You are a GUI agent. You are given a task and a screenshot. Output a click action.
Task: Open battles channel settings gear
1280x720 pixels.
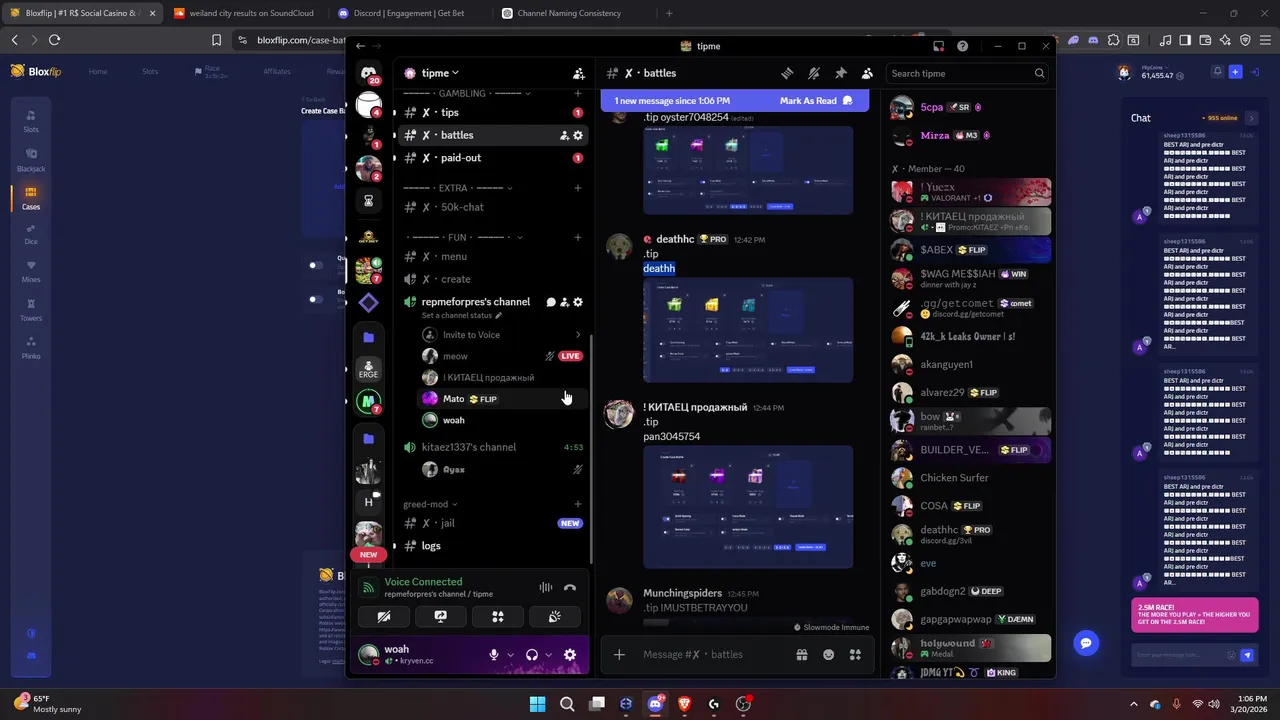578,135
